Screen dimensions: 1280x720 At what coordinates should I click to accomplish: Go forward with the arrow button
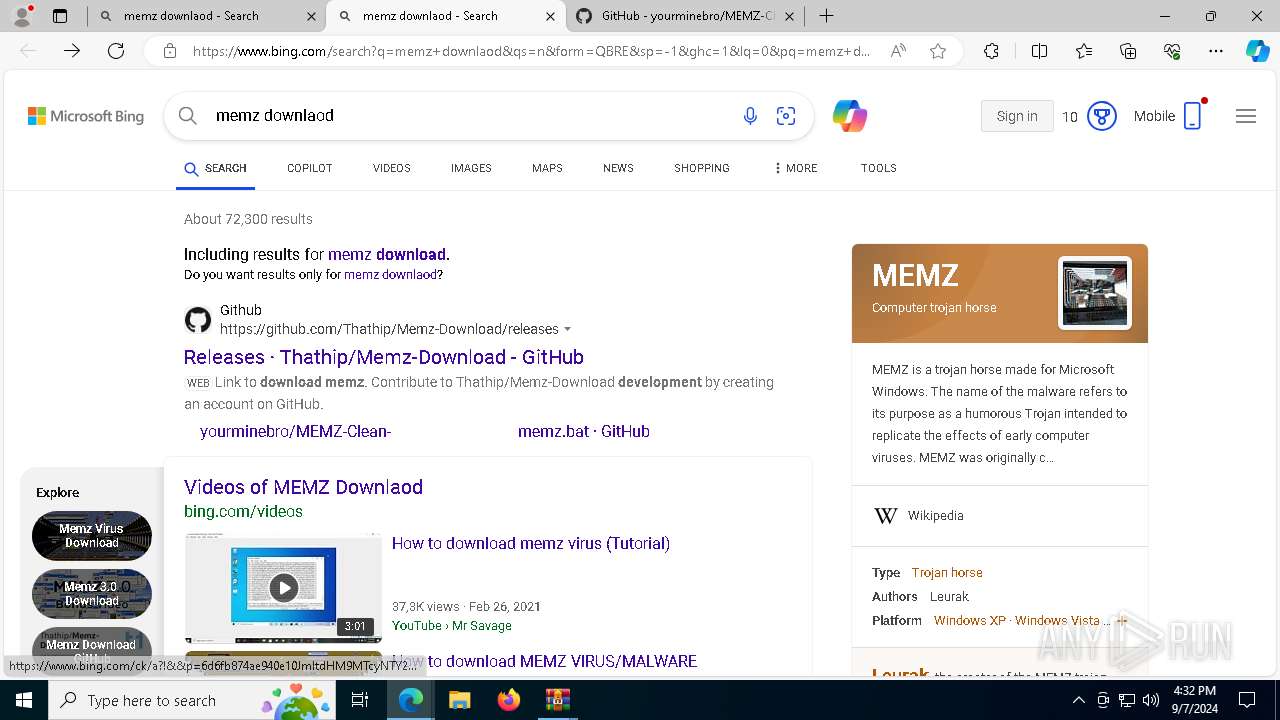72,51
